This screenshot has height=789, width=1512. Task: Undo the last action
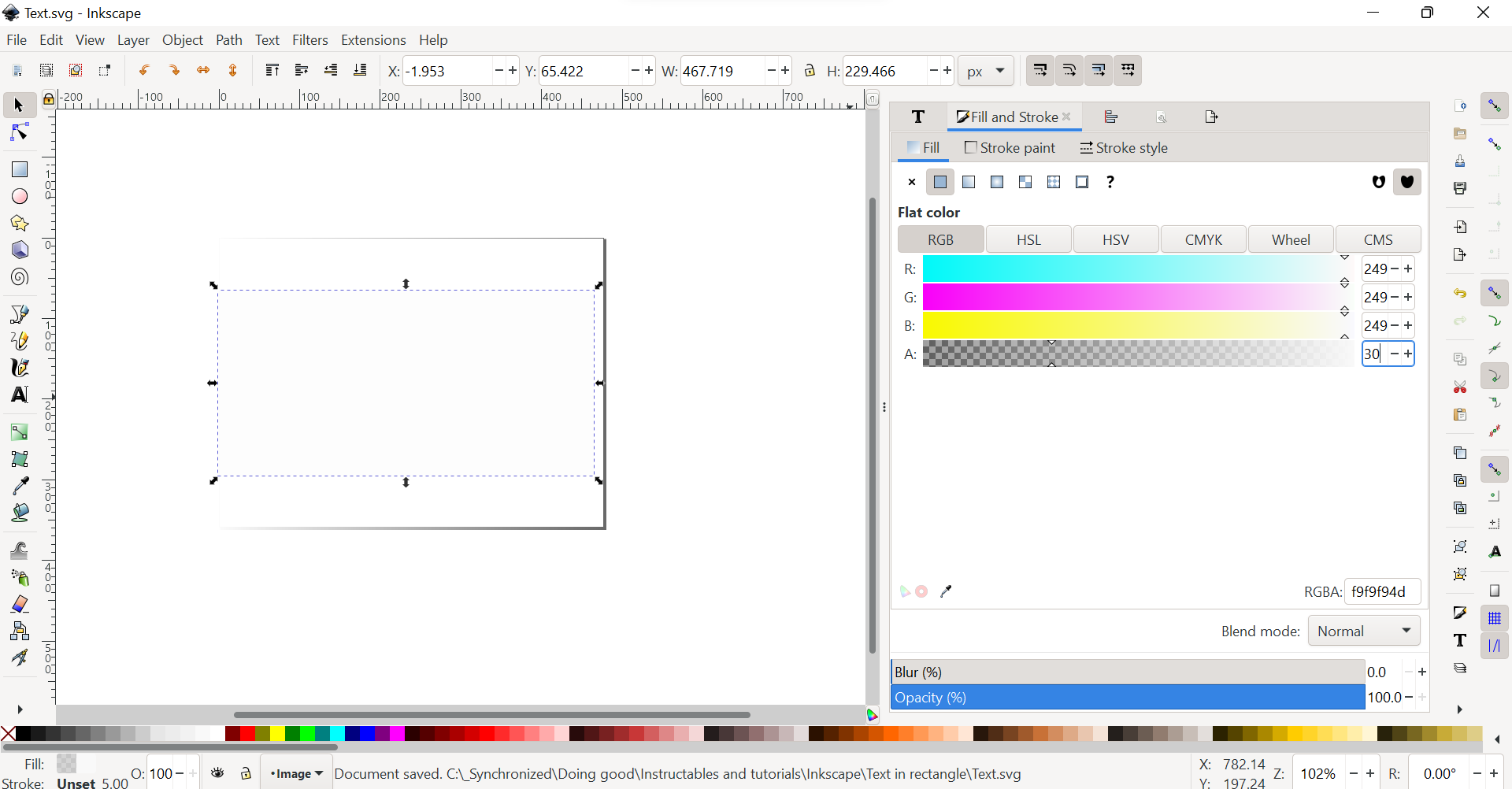coord(144,70)
